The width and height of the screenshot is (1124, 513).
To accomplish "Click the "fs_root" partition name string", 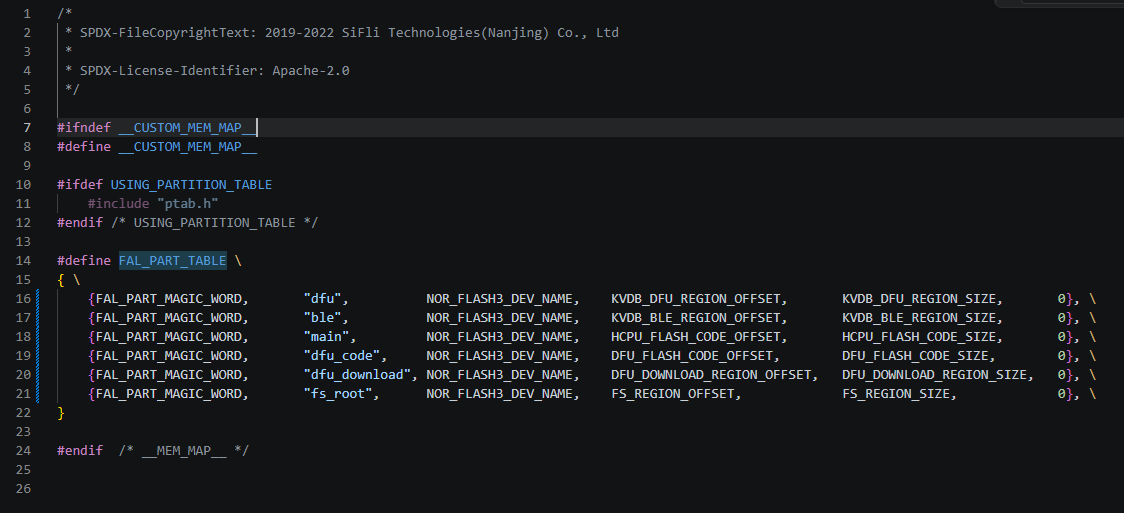I will 340,394.
